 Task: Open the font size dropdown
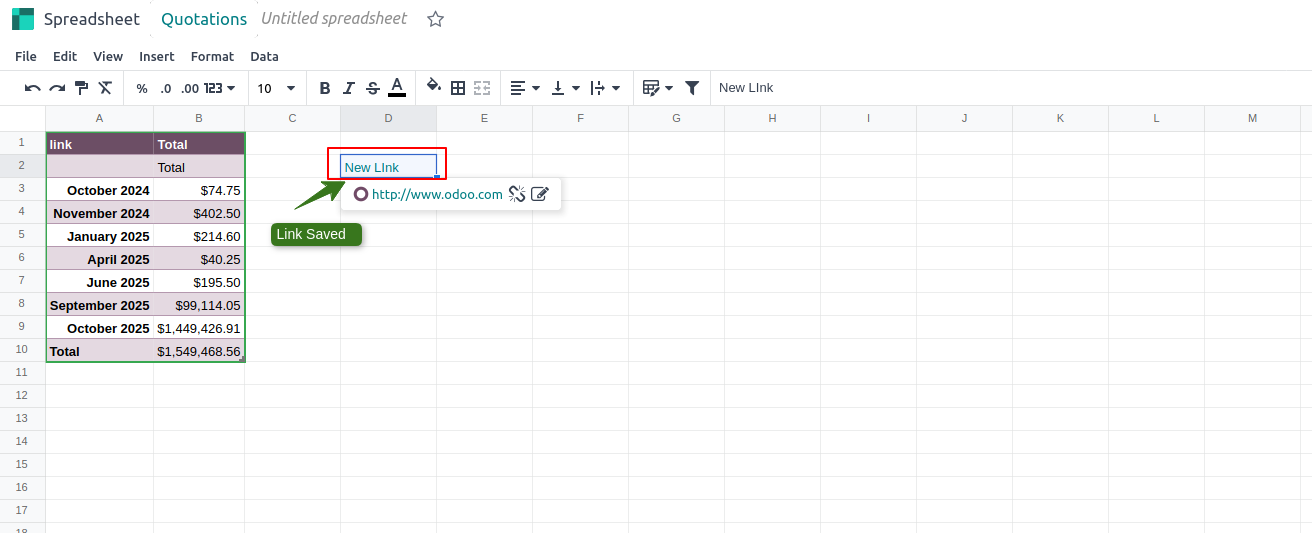277,88
